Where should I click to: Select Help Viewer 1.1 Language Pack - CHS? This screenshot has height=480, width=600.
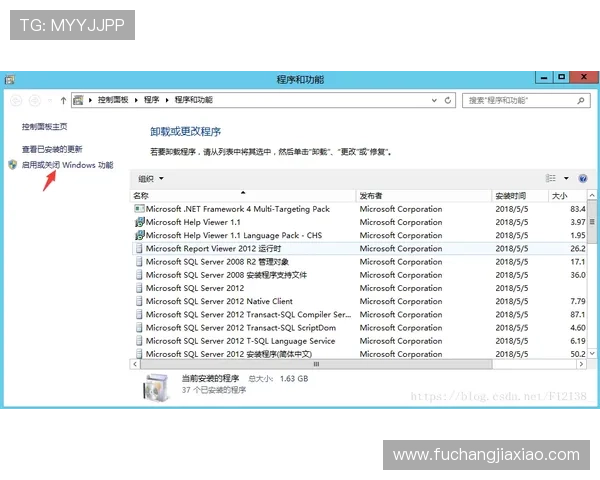(x=359, y=235)
